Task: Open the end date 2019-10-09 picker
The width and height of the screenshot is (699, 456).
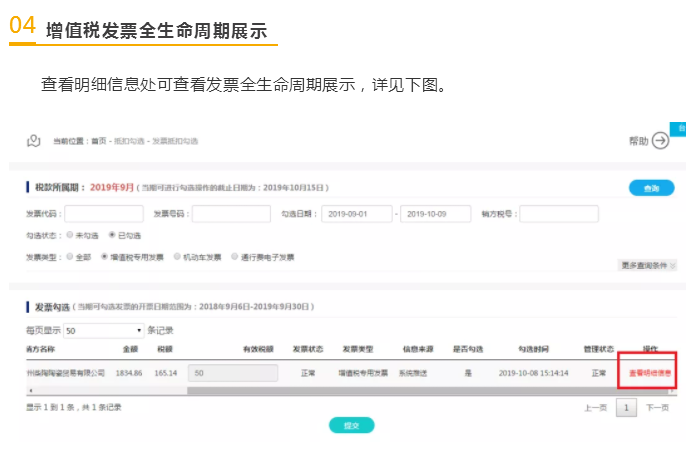Action: pyautogui.click(x=436, y=213)
